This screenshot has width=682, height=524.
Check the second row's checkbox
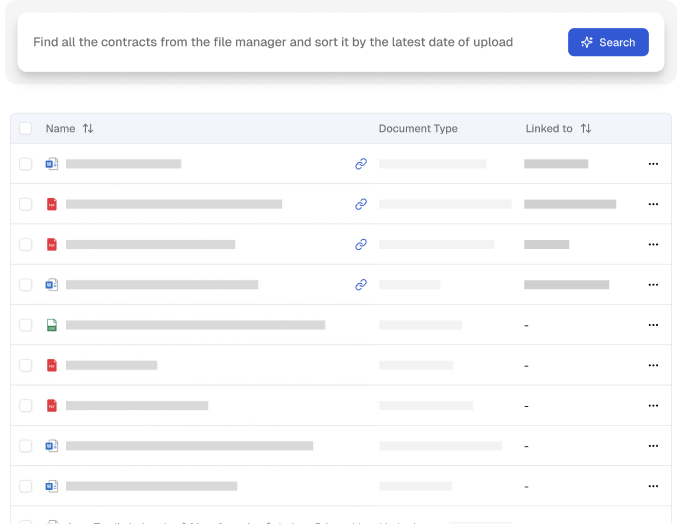[x=26, y=204]
